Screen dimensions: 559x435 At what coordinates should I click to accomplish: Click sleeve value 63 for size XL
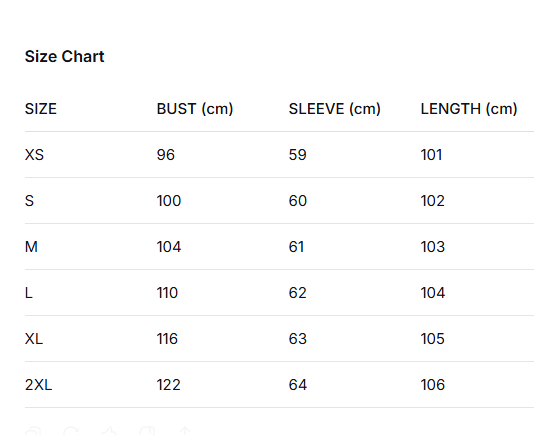click(298, 339)
